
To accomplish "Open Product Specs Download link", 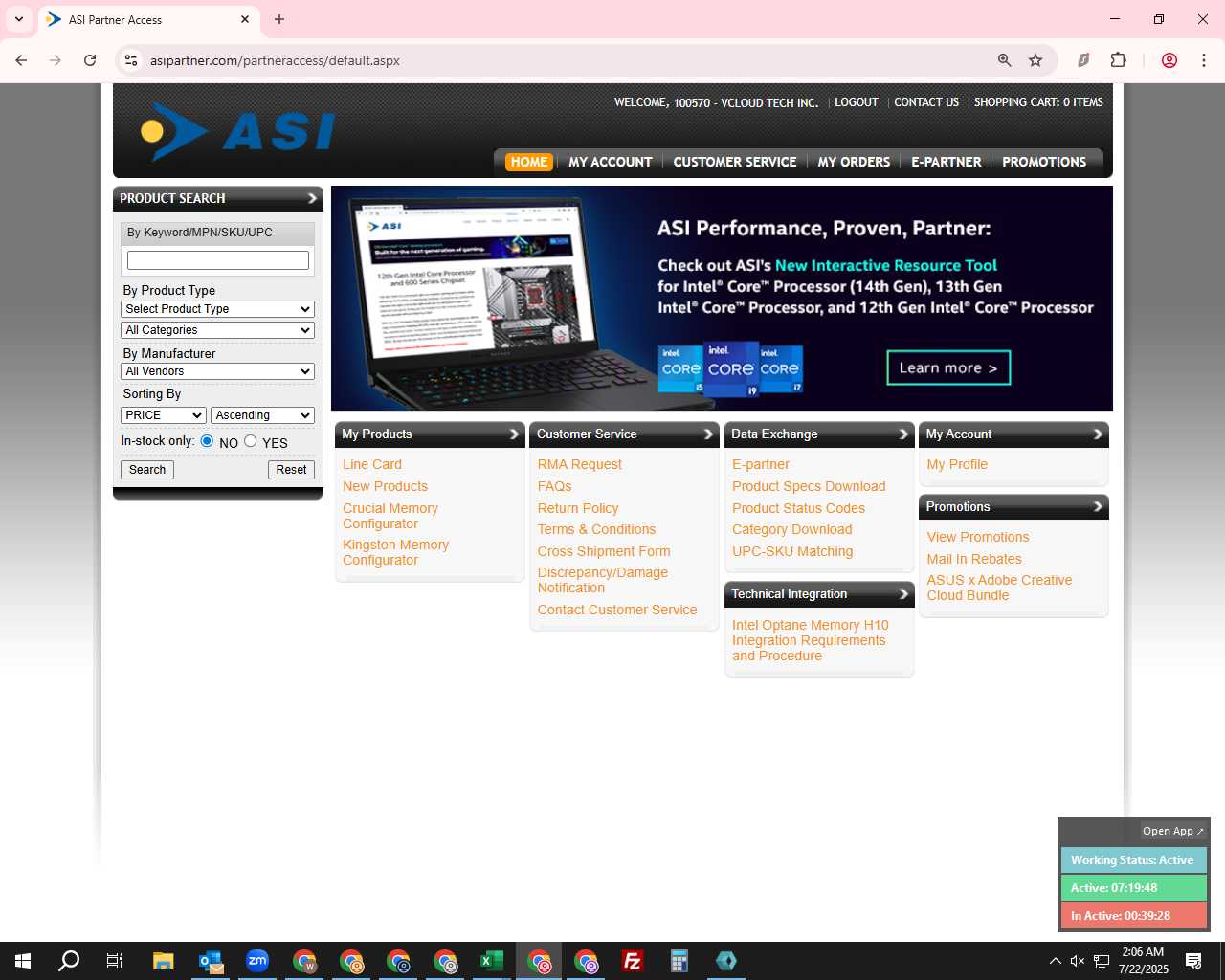I will click(x=809, y=486).
